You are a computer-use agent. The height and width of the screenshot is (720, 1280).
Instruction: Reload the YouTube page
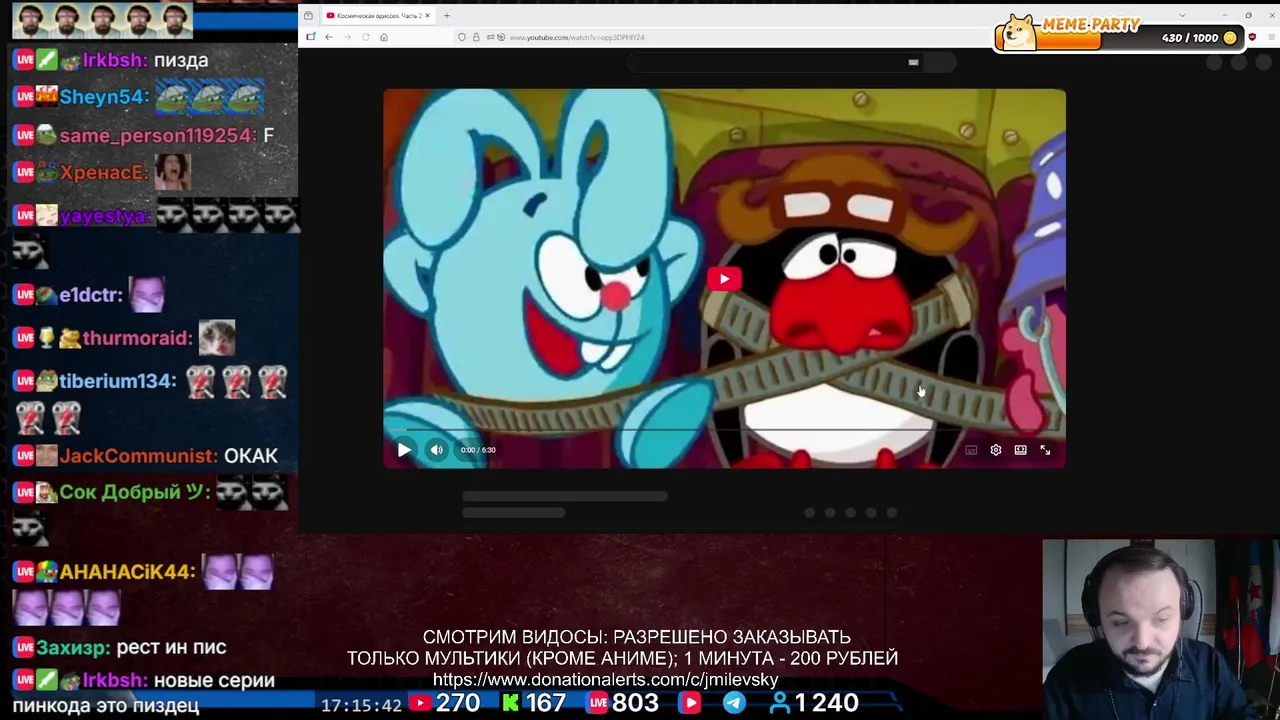(x=366, y=37)
